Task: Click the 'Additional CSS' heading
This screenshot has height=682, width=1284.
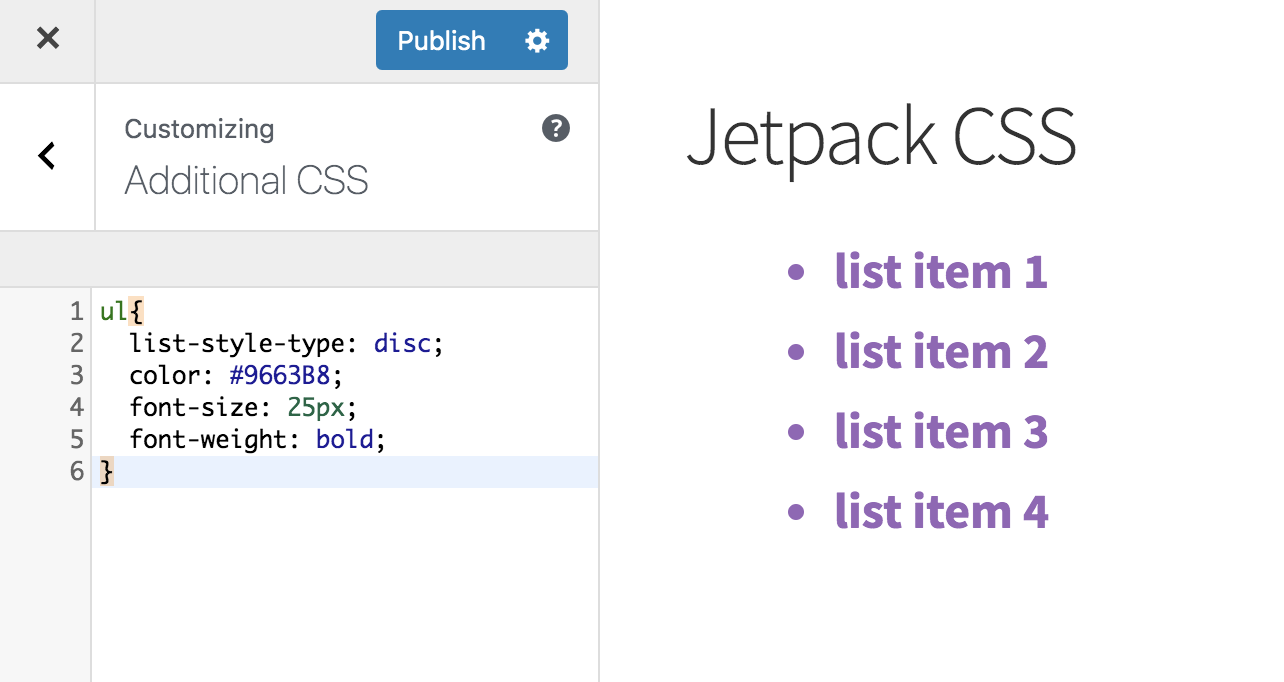Action: [x=246, y=181]
